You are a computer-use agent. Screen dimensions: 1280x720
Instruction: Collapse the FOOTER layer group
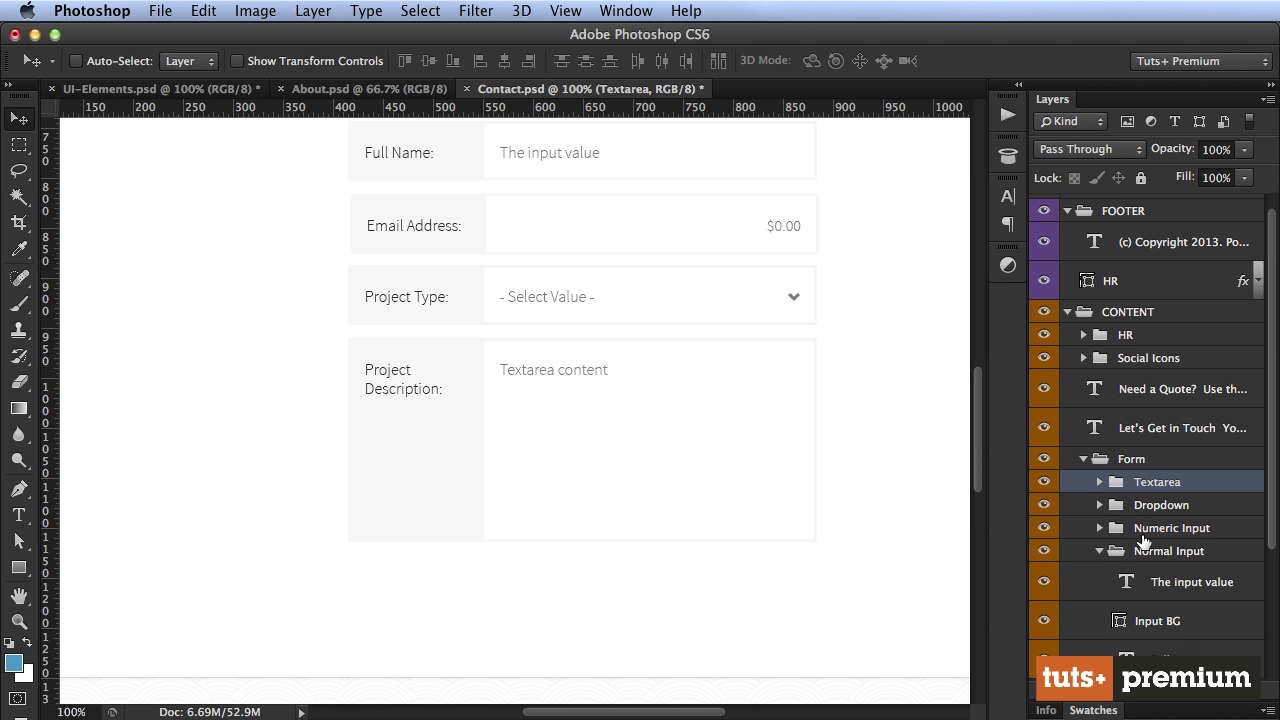[1067, 211]
